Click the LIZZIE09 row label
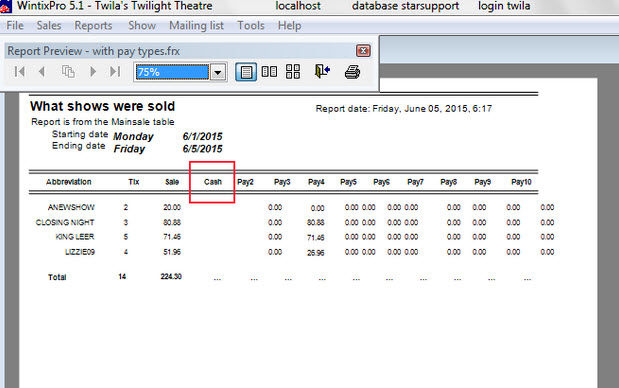619x388 pixels. coord(80,252)
